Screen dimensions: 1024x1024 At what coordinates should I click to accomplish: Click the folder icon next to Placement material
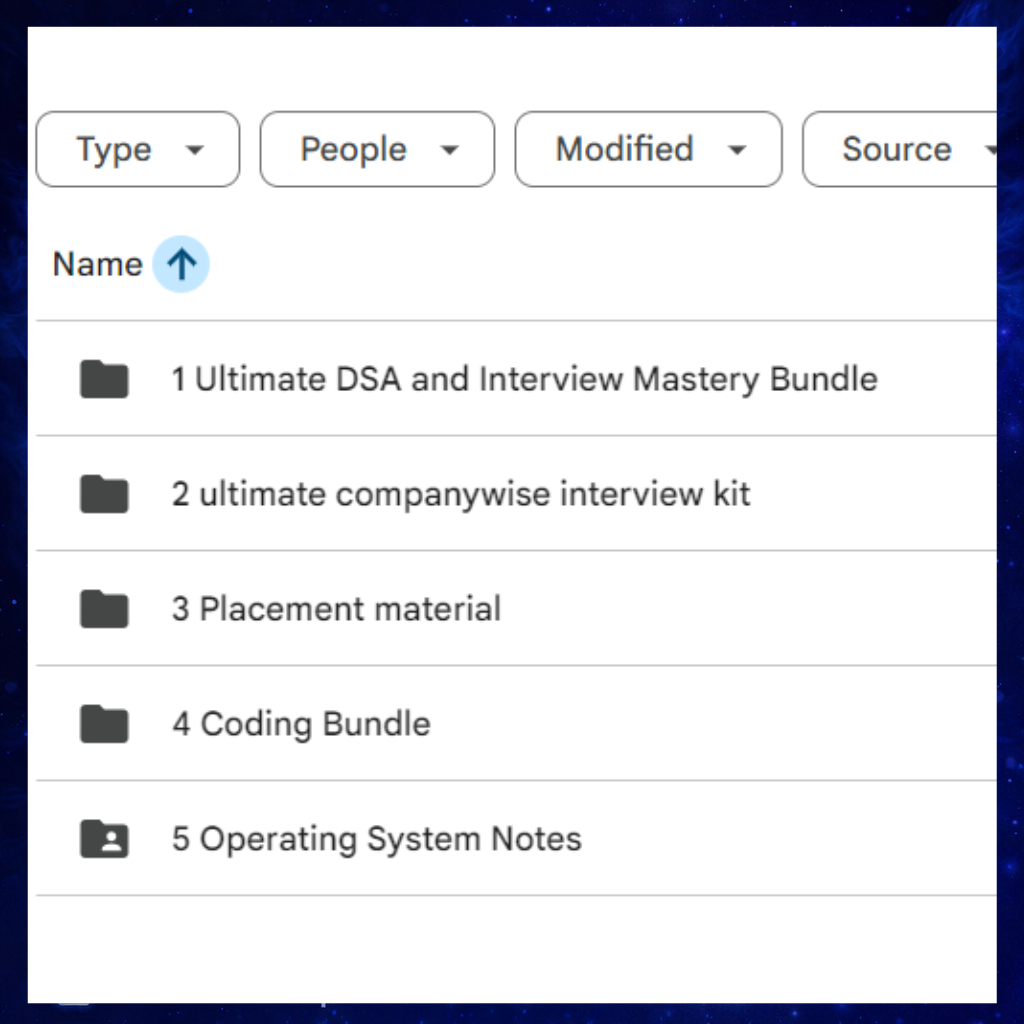coord(104,609)
